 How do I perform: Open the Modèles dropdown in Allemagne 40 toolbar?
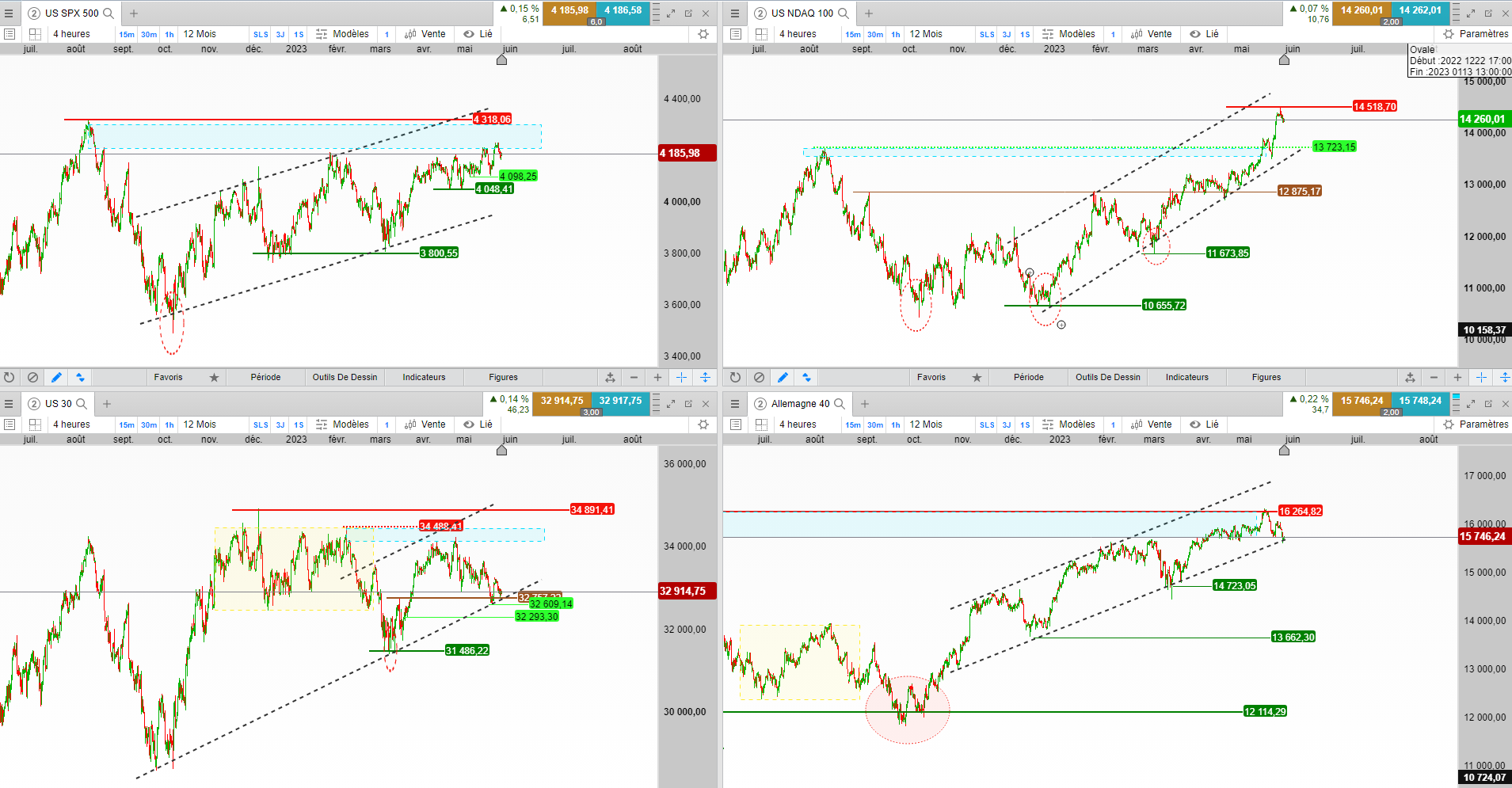pyautogui.click(x=1069, y=424)
